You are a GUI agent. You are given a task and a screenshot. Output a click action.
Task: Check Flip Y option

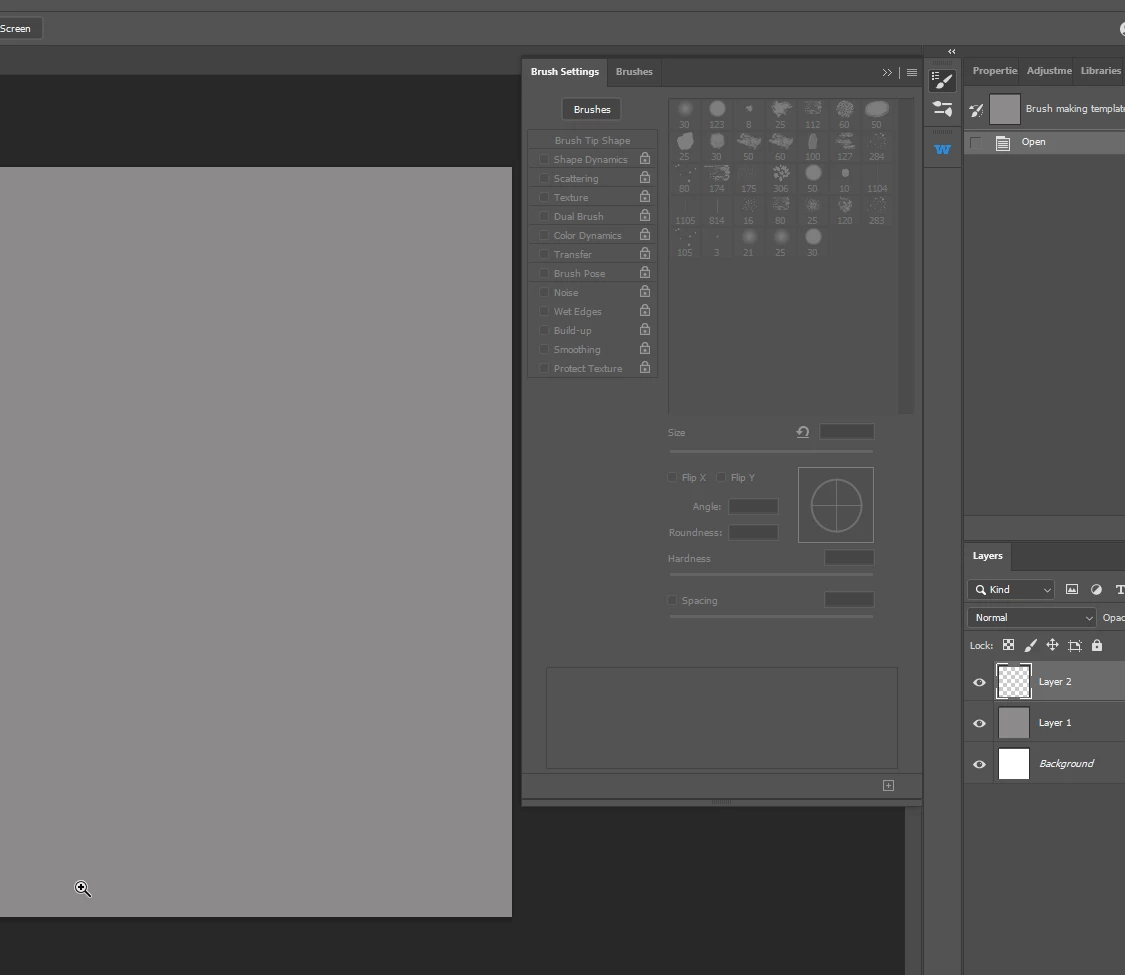point(721,477)
